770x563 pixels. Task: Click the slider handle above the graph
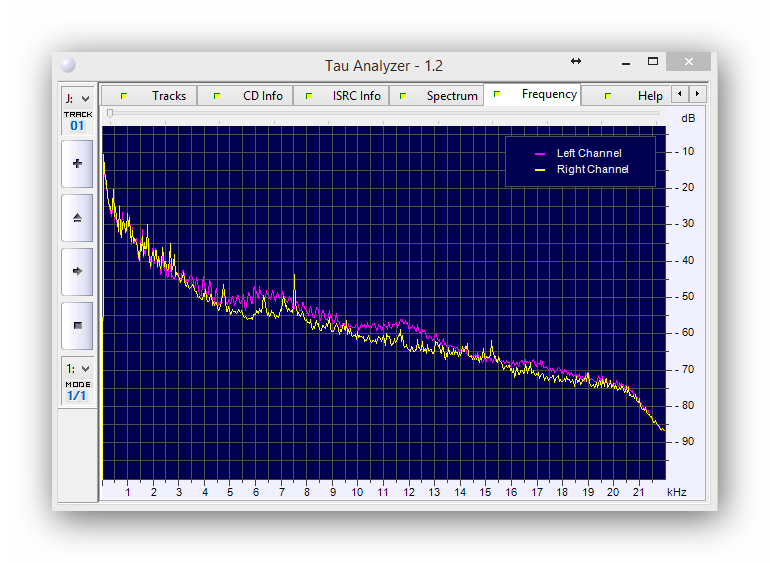click(x=109, y=113)
